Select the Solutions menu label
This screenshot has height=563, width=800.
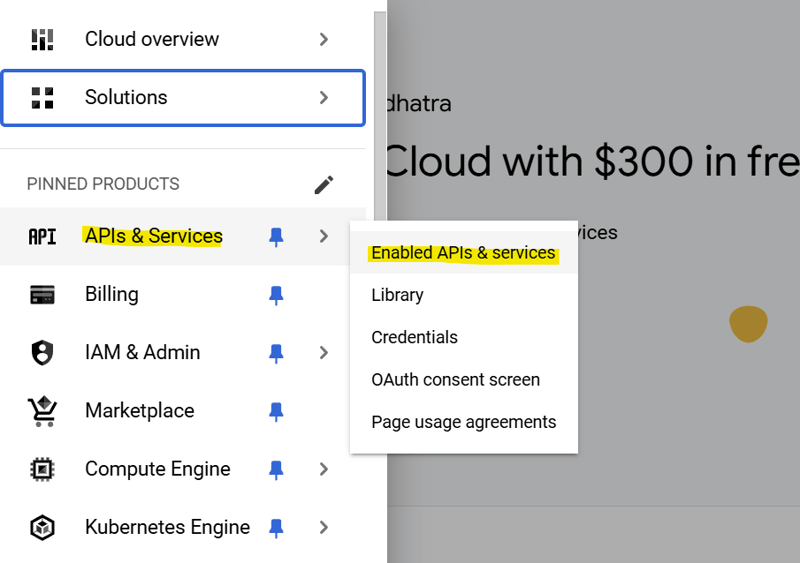(126, 97)
